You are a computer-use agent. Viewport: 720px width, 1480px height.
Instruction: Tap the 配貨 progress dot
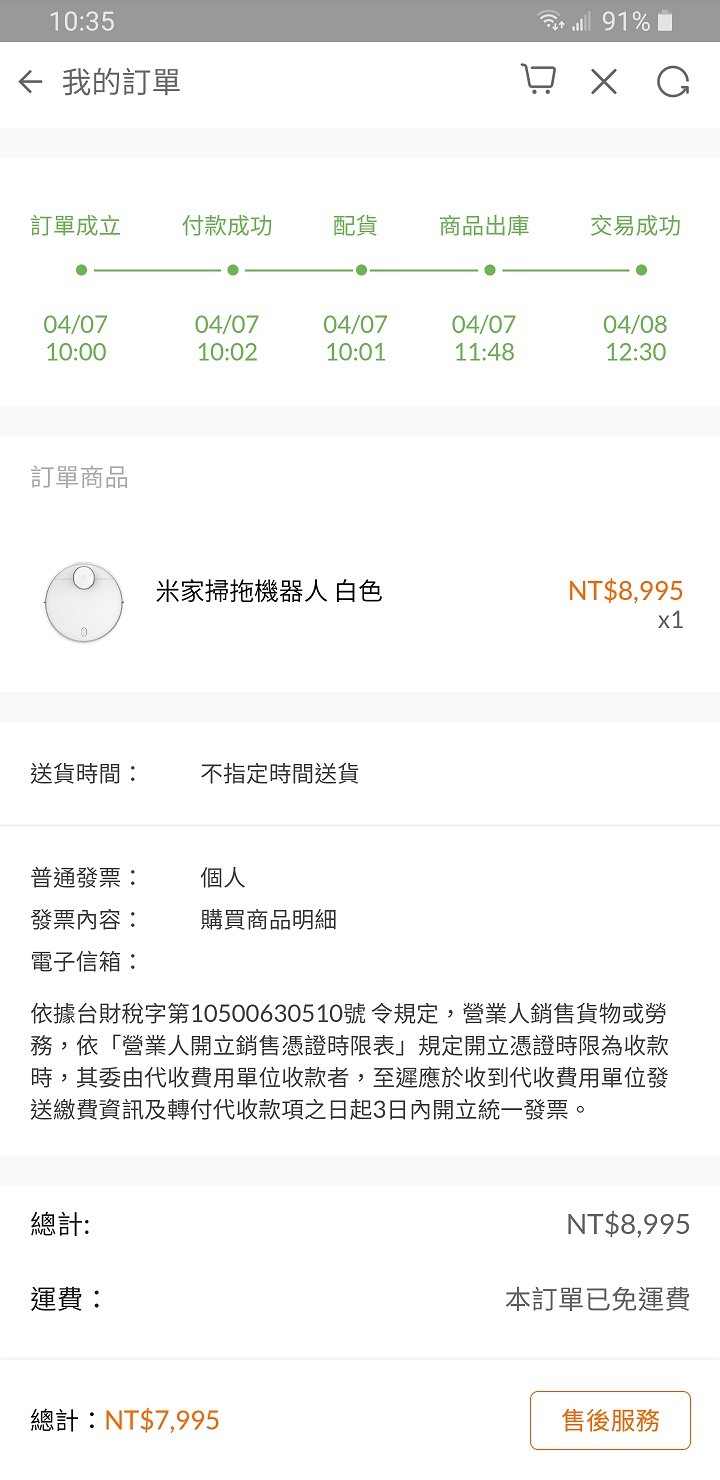pyautogui.click(x=361, y=270)
